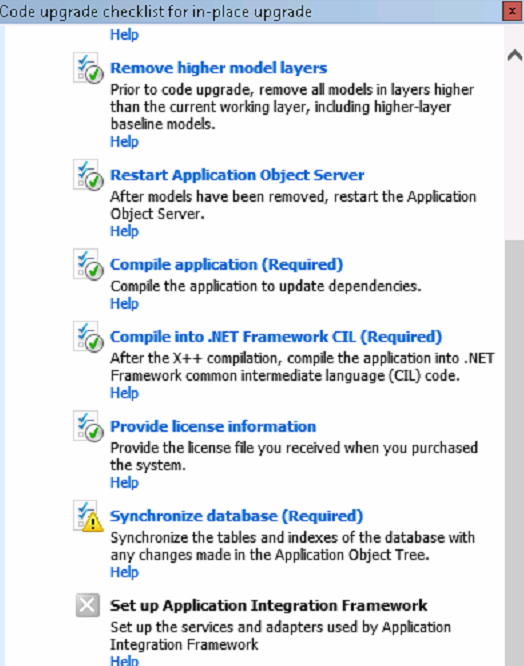Open Compile into .NET Framework CIL step

[276, 337]
